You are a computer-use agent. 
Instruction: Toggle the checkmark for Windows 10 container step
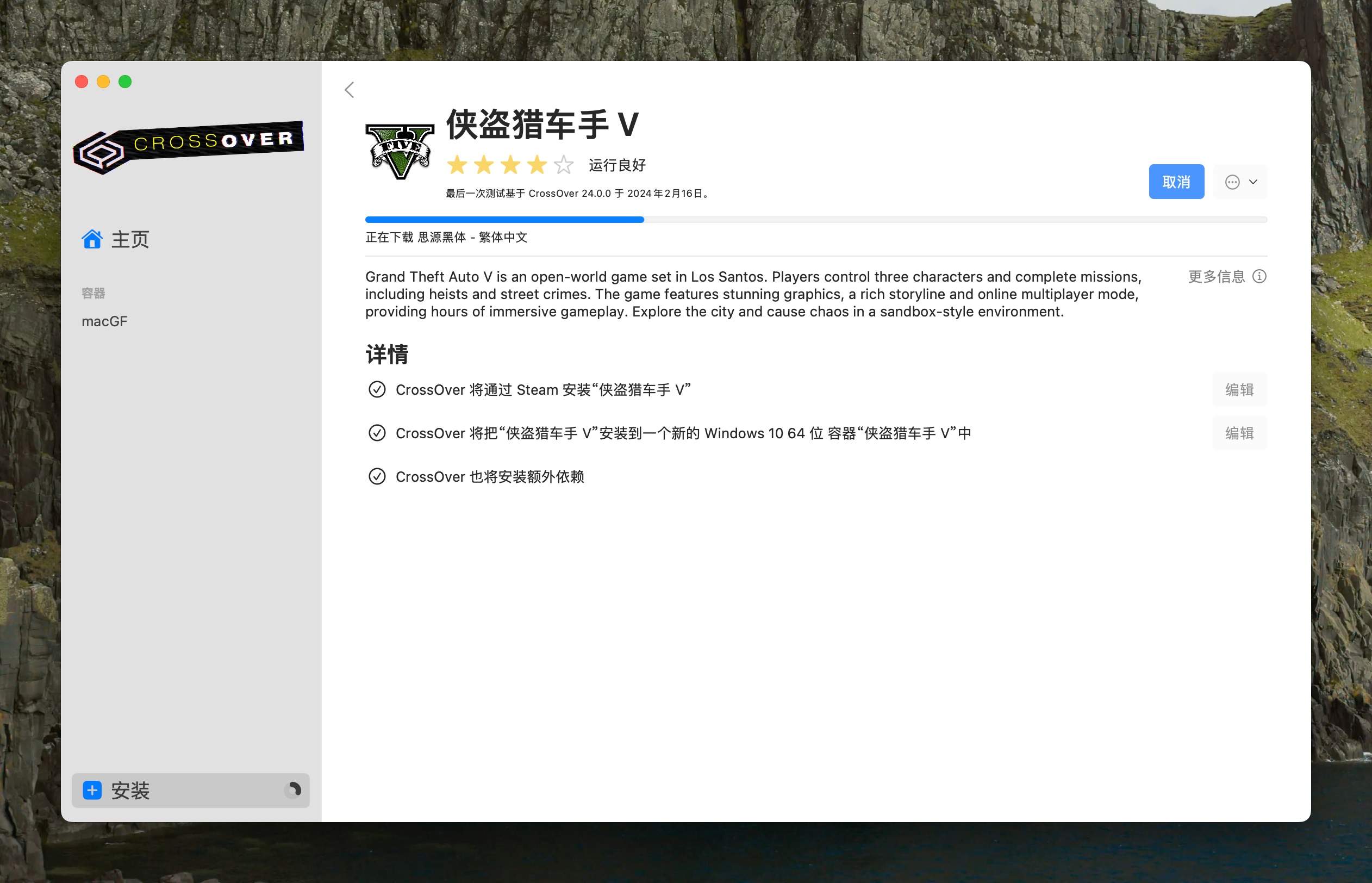pos(377,433)
